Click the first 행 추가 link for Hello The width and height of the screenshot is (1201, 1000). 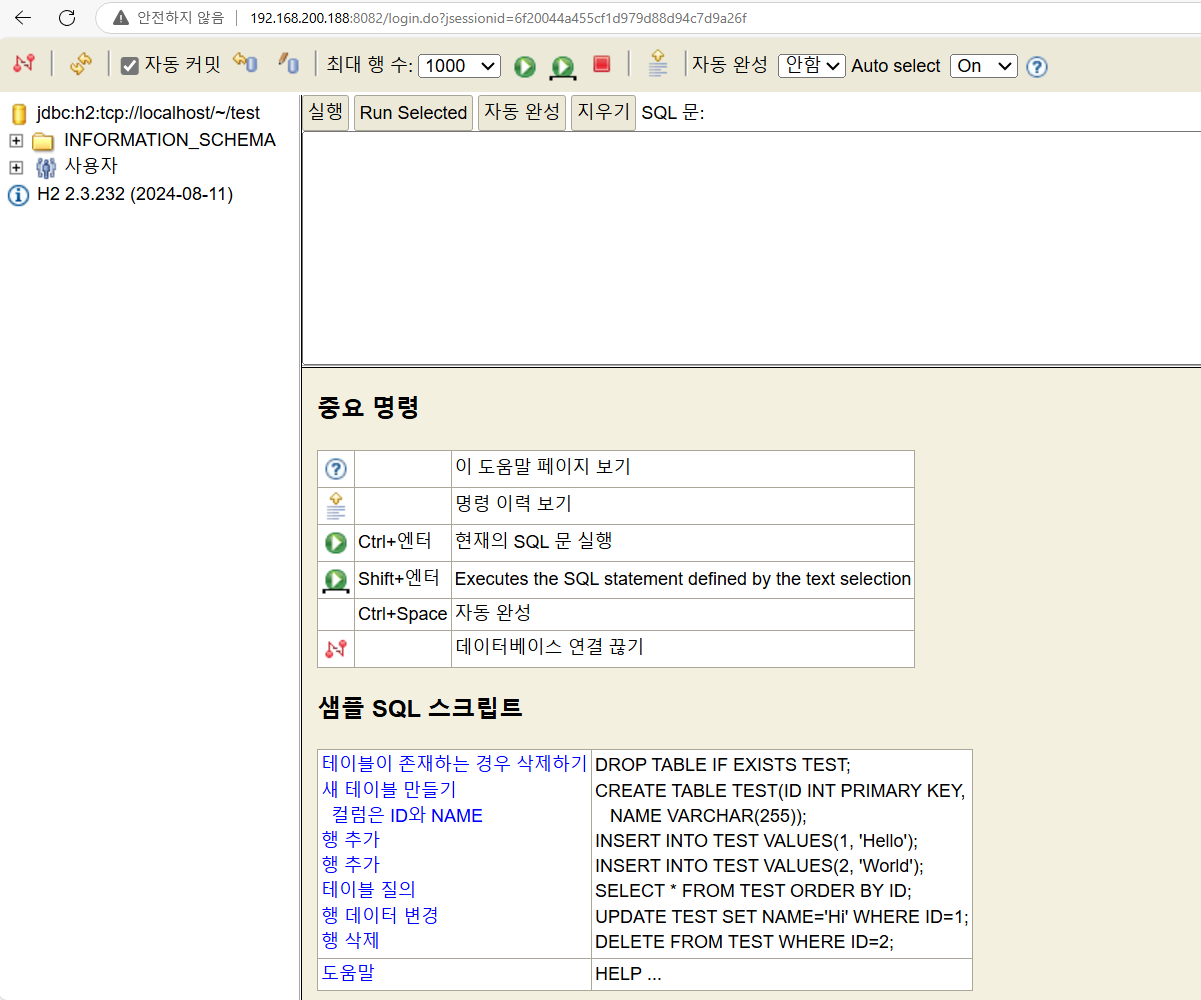click(x=351, y=840)
